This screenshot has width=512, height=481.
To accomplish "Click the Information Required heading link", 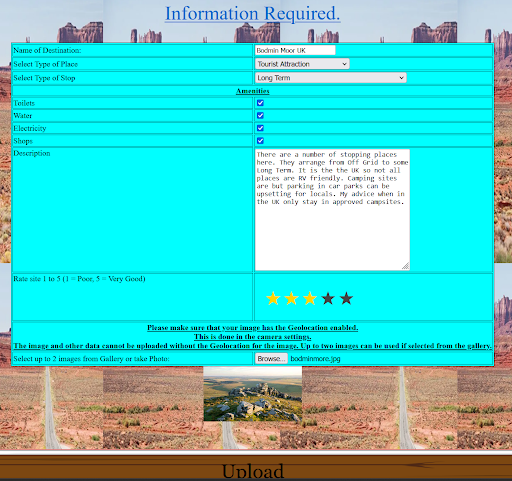I will (253, 13).
